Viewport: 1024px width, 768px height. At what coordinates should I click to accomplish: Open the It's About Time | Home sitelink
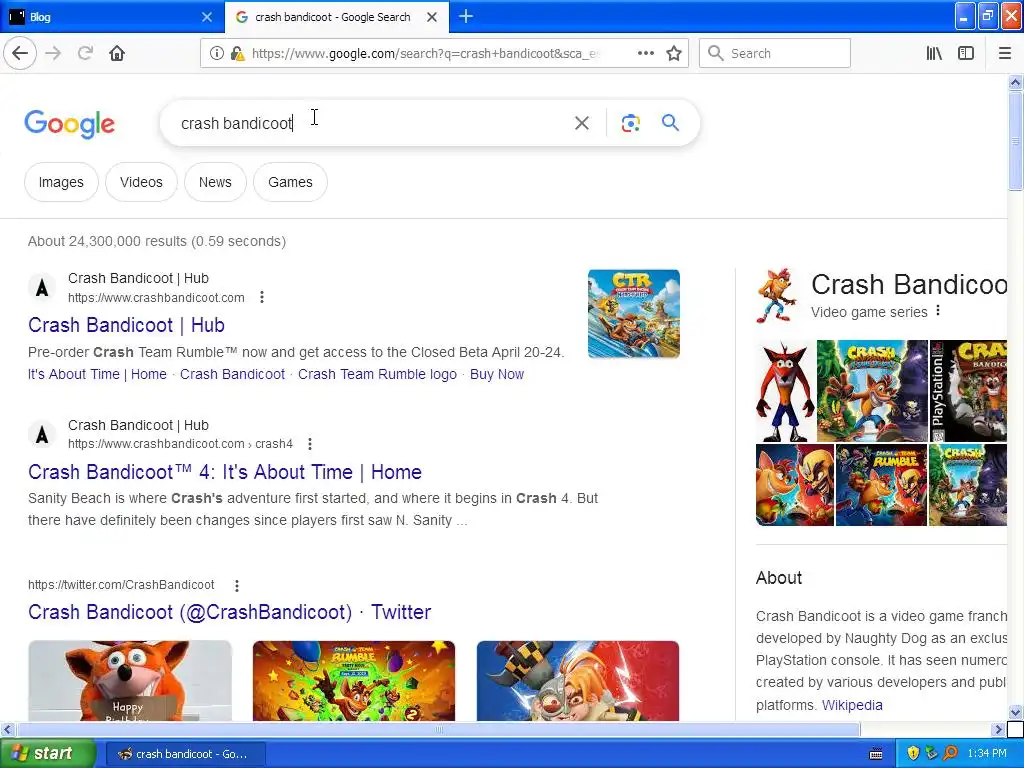coord(97,374)
